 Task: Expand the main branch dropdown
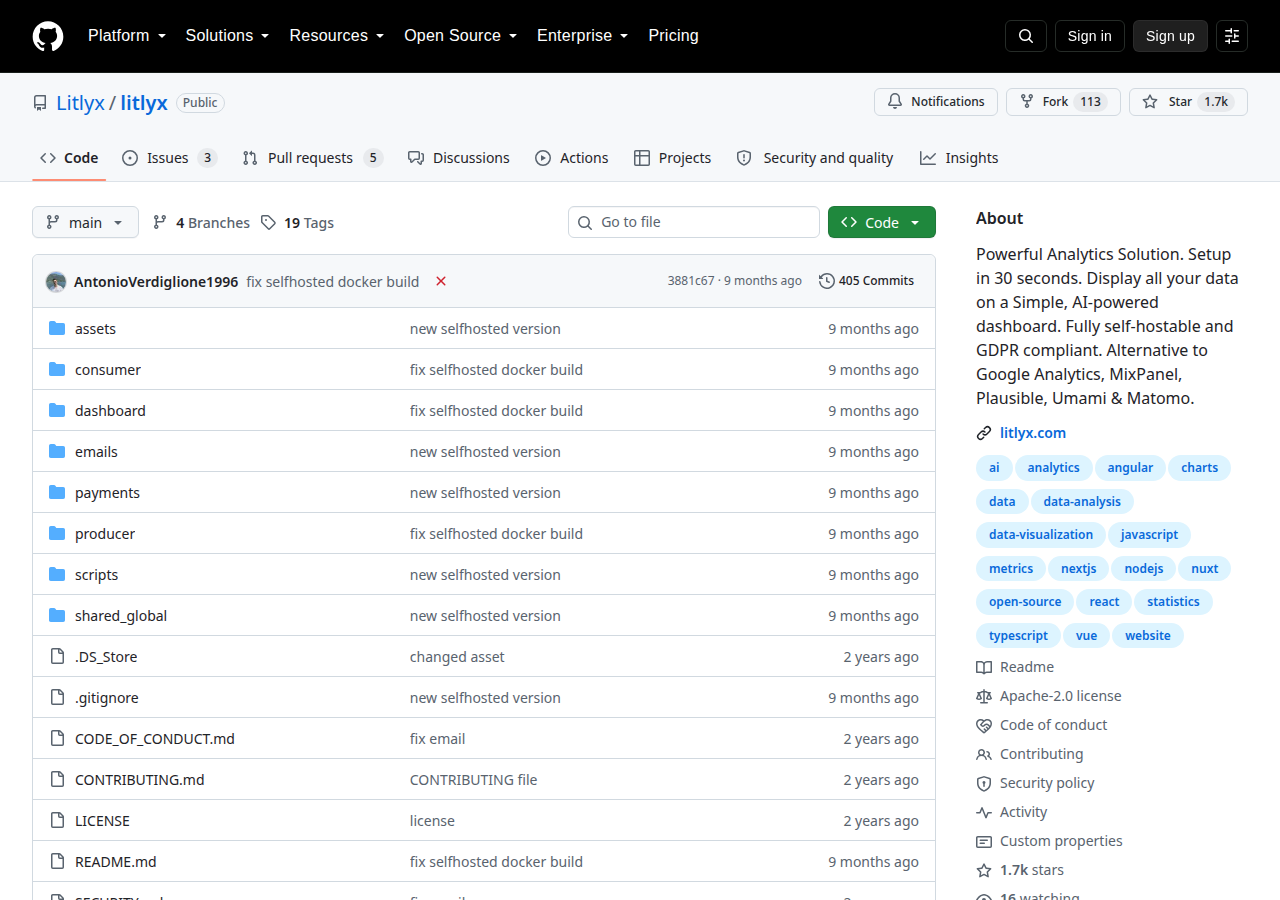85,222
